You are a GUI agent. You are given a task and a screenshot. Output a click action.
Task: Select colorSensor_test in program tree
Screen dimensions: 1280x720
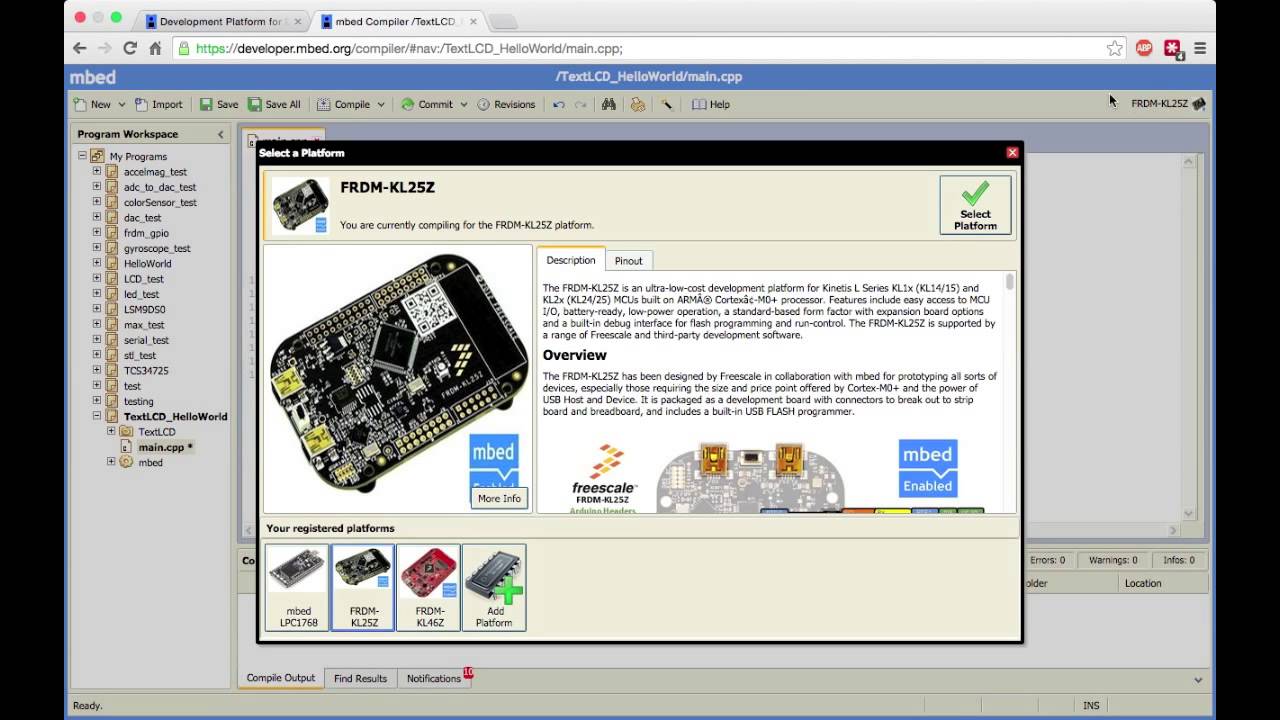tap(160, 202)
